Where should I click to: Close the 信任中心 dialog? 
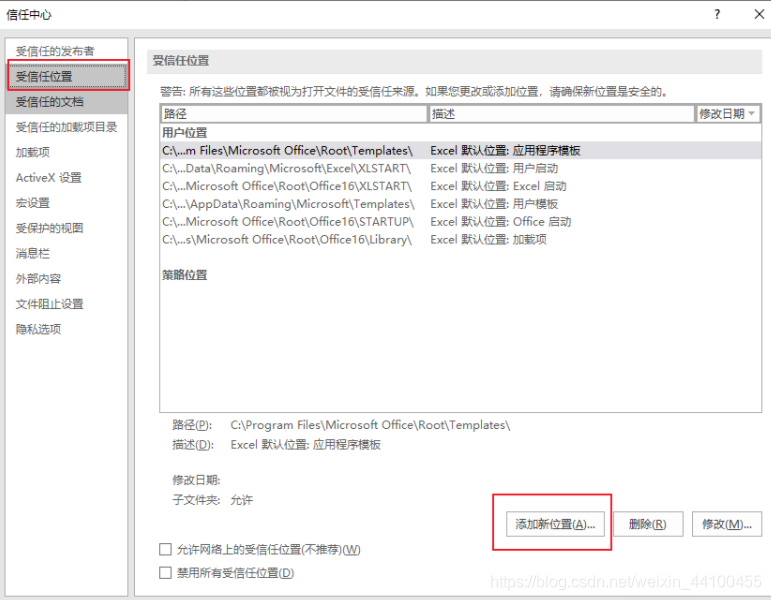(x=759, y=14)
